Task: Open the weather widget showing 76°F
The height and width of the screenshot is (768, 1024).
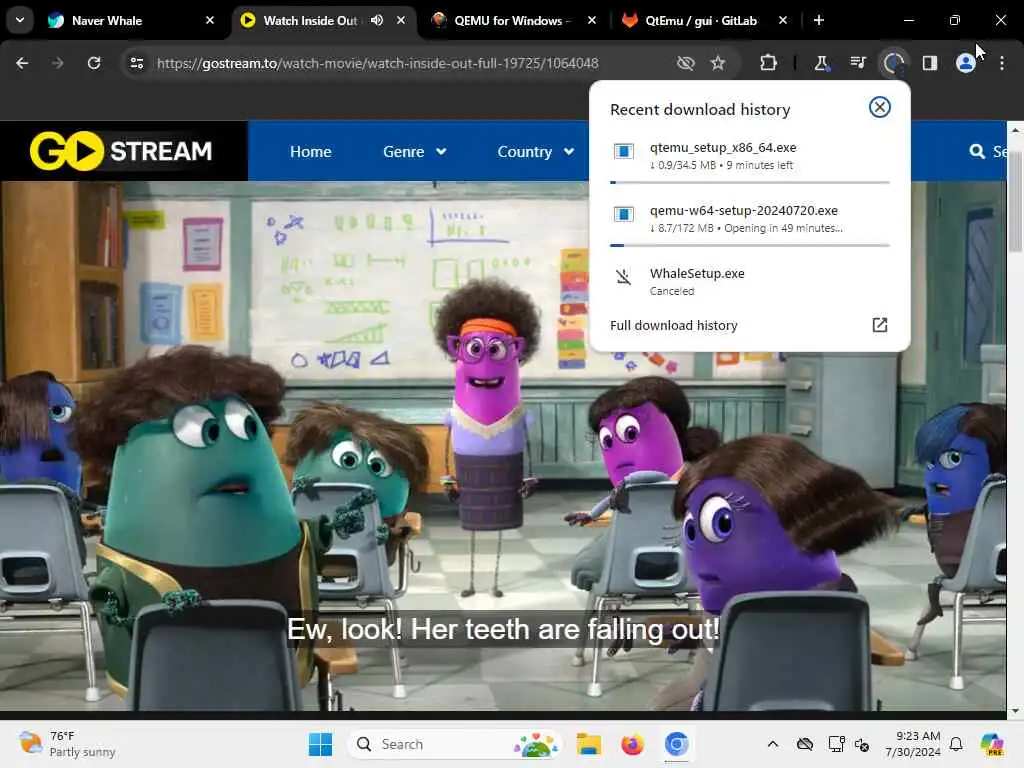Action: [68, 744]
